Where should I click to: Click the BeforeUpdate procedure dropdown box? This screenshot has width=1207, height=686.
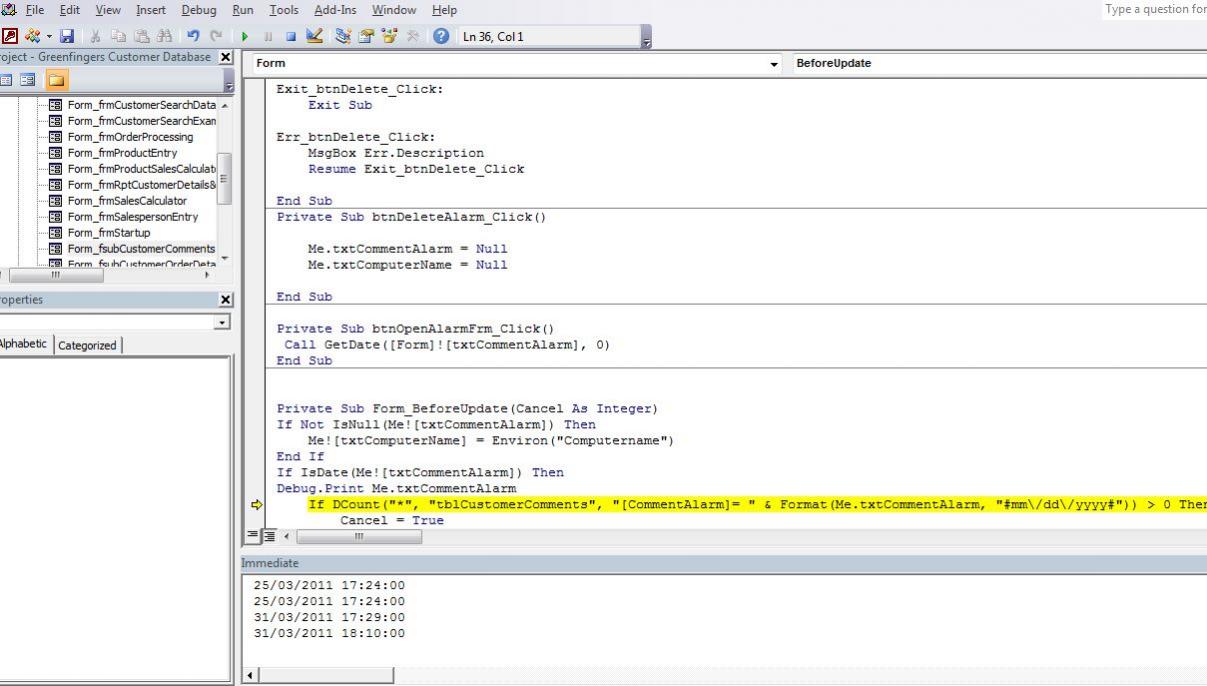pyautogui.click(x=998, y=63)
